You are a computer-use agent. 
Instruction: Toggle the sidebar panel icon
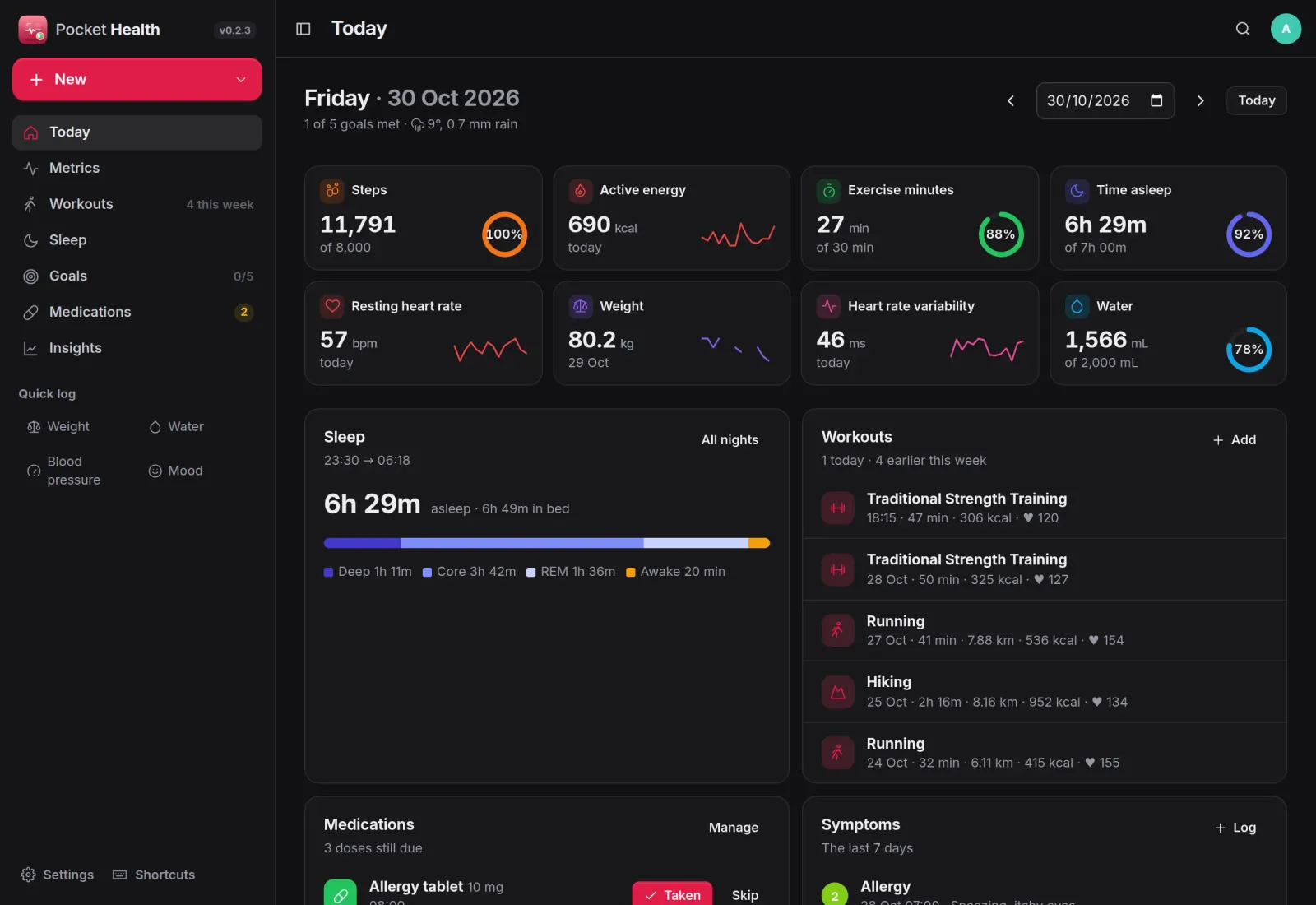303,29
